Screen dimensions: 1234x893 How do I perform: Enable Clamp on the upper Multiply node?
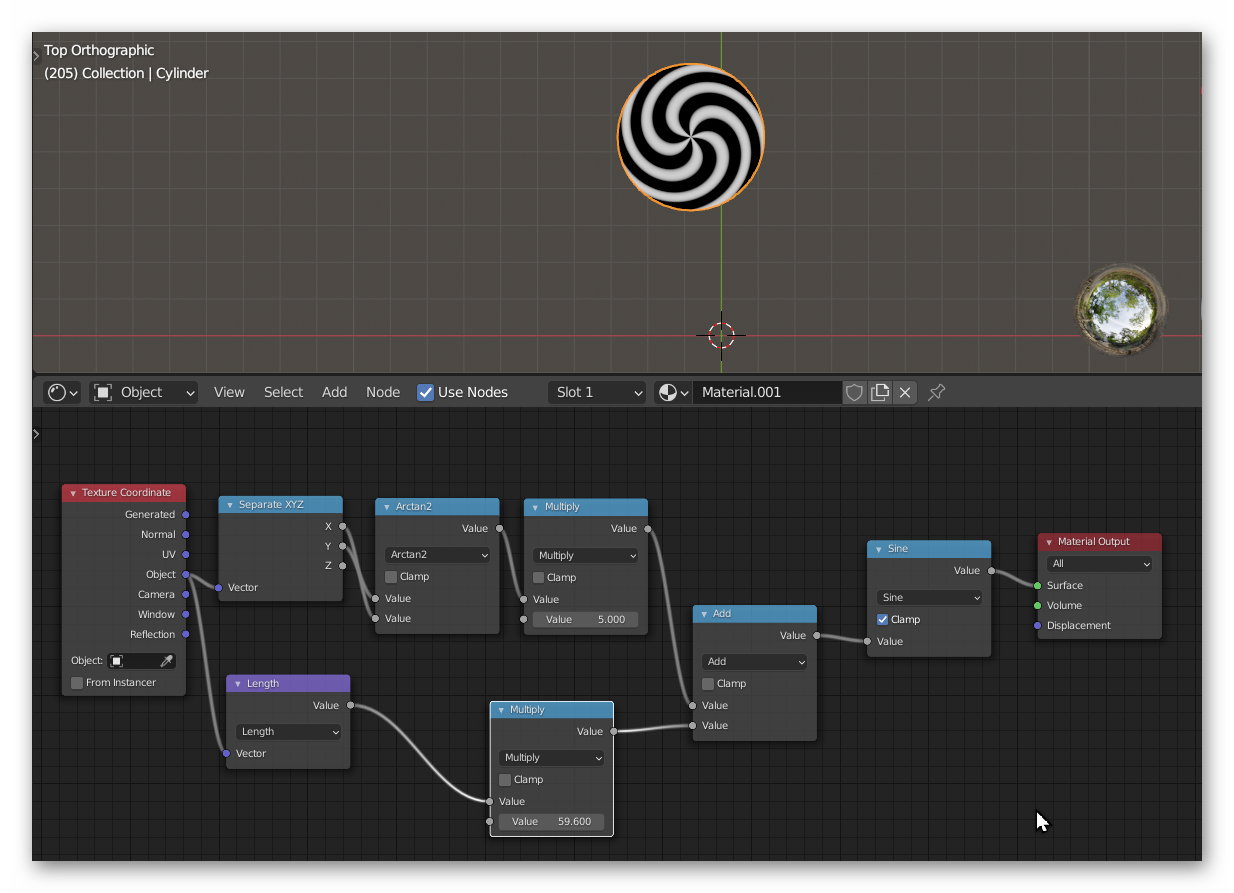pos(539,577)
